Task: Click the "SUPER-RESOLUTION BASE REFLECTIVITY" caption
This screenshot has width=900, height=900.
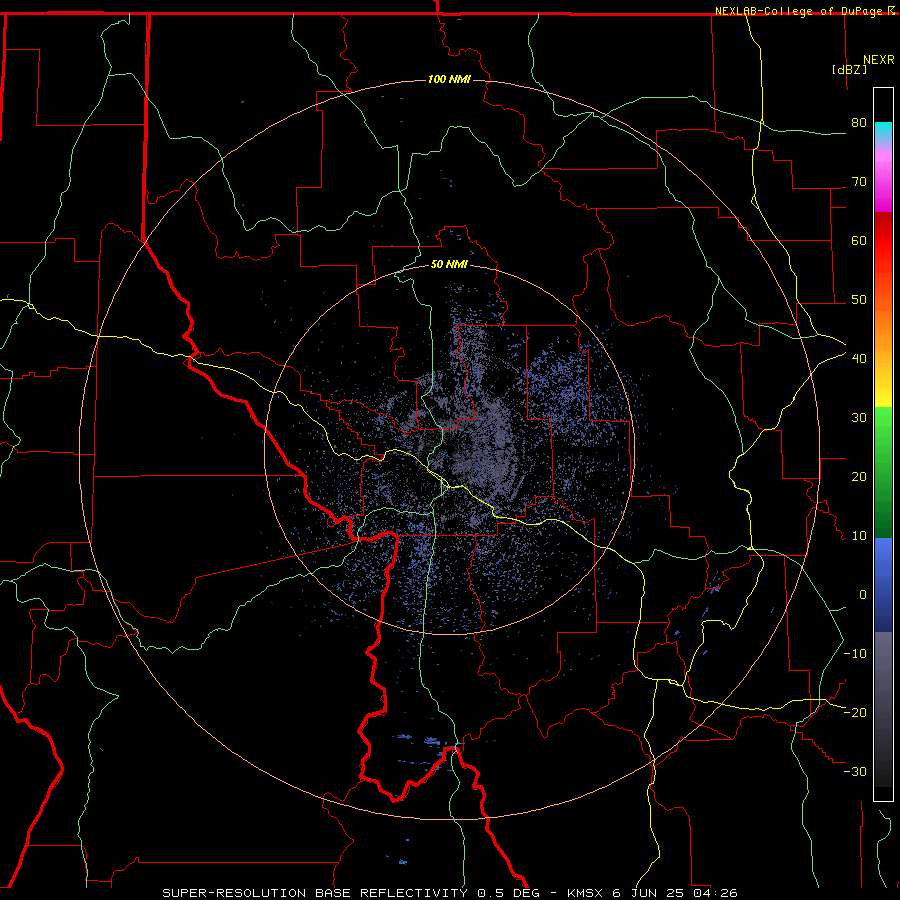Action: coord(314,893)
